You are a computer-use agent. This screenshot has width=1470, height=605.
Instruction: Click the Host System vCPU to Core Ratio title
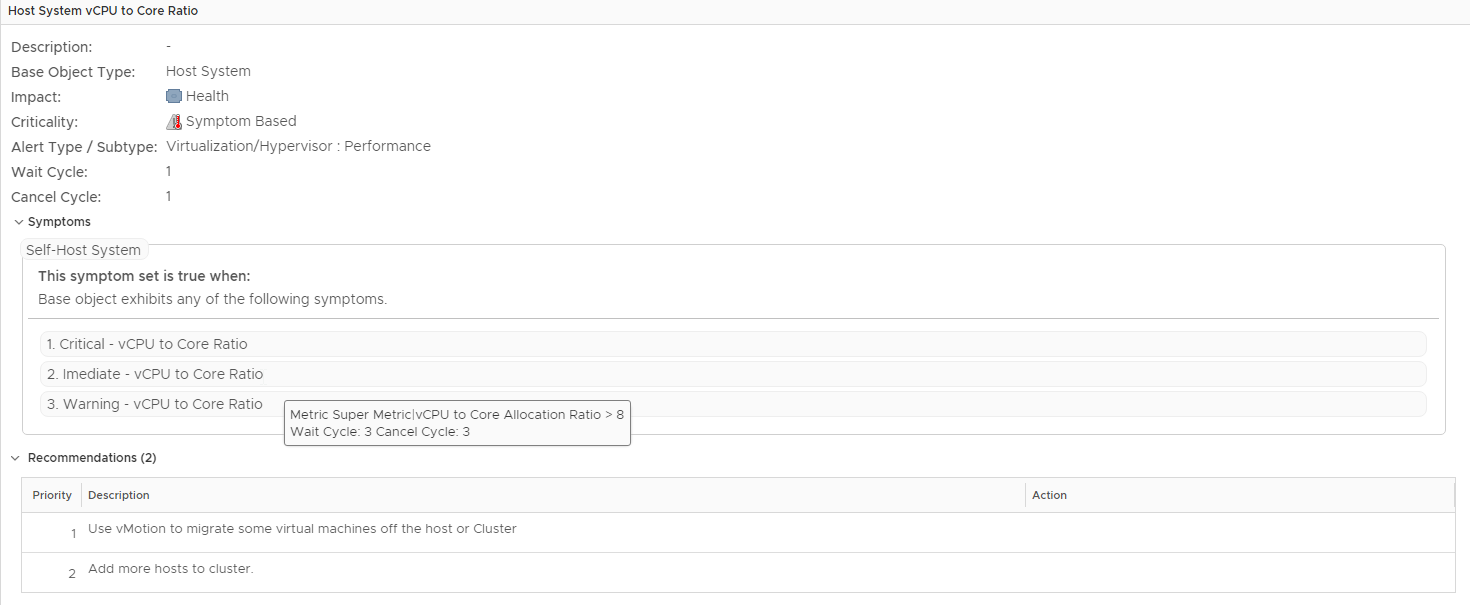click(104, 10)
